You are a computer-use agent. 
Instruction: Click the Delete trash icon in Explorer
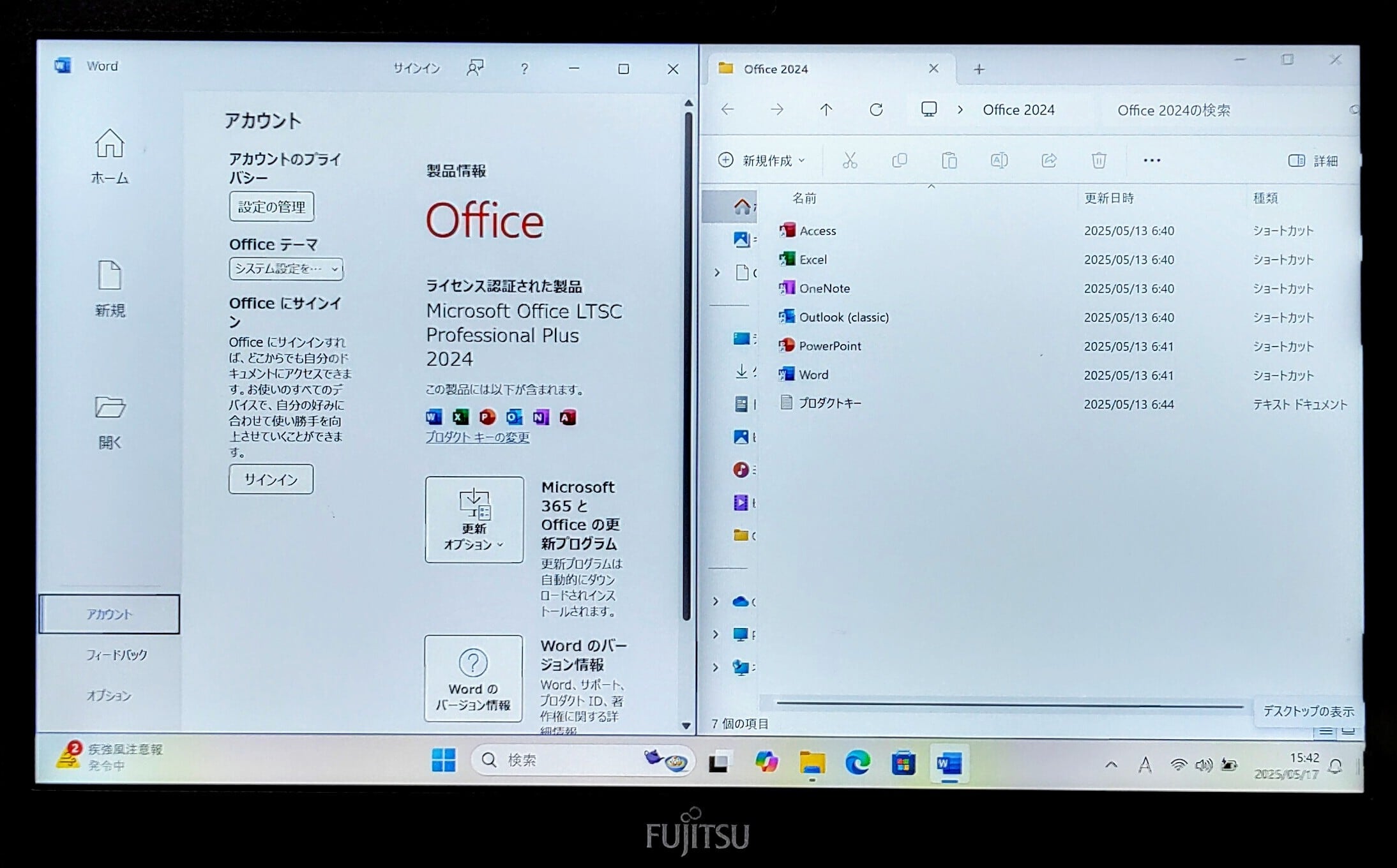[1098, 160]
